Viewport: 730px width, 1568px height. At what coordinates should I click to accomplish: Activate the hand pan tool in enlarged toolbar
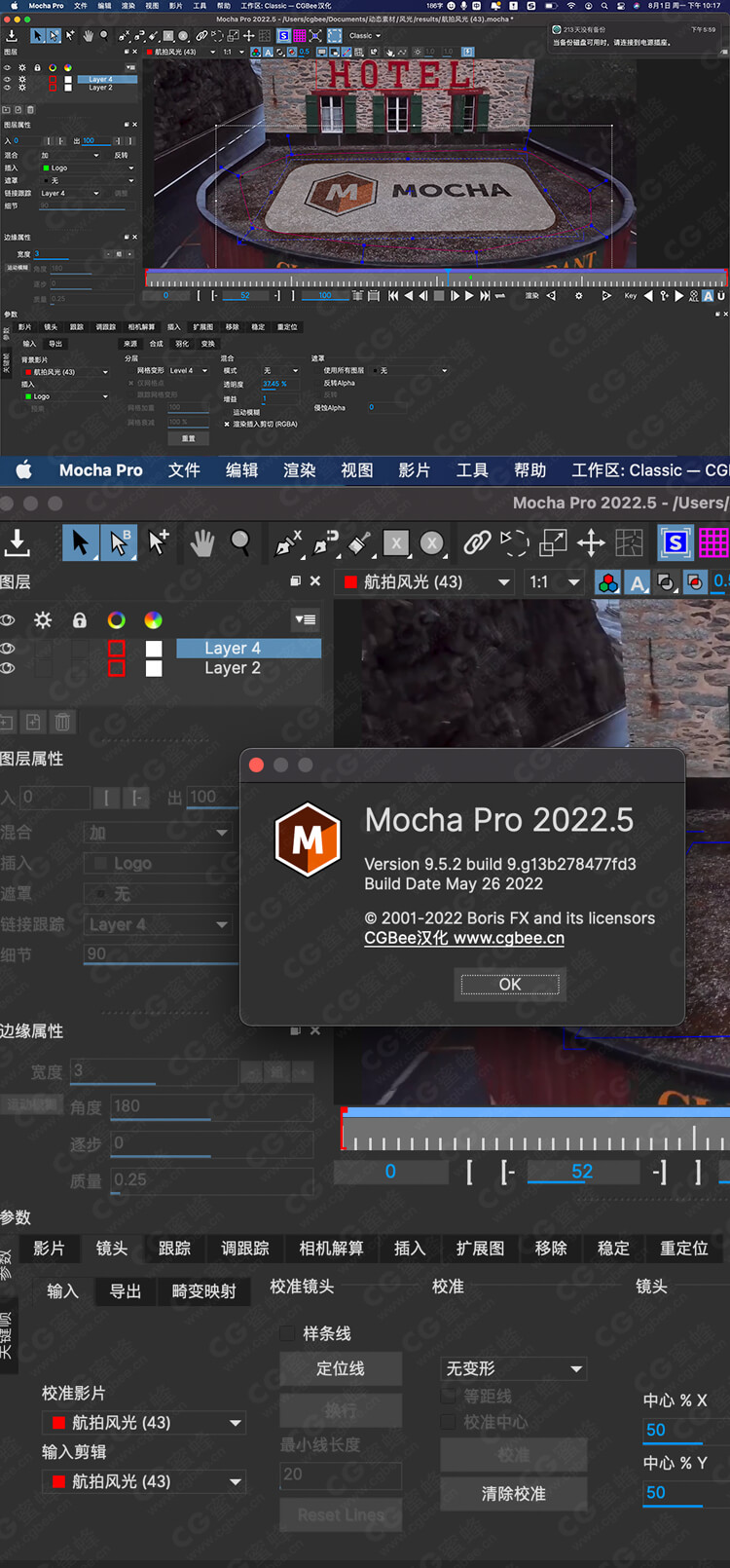coord(202,542)
